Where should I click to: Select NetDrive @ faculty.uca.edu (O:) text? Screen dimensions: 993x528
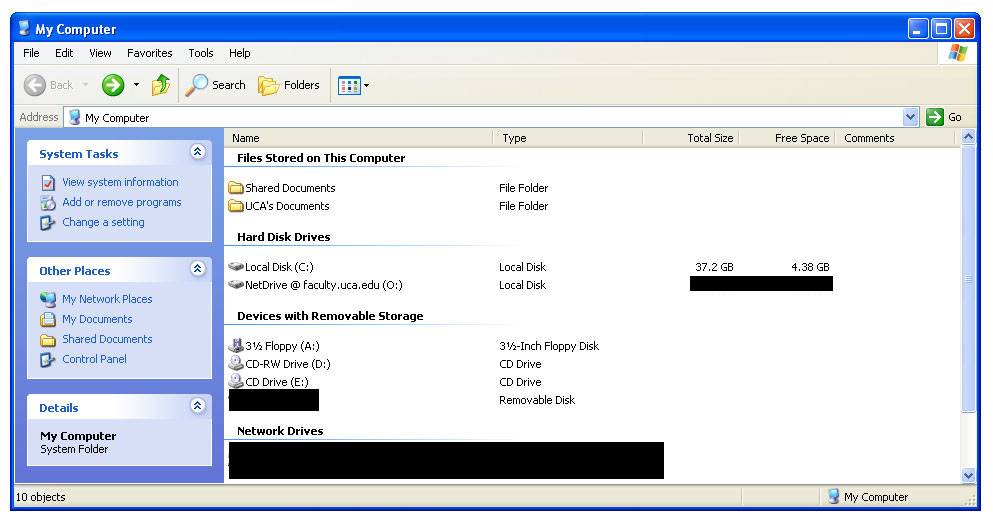click(324, 285)
